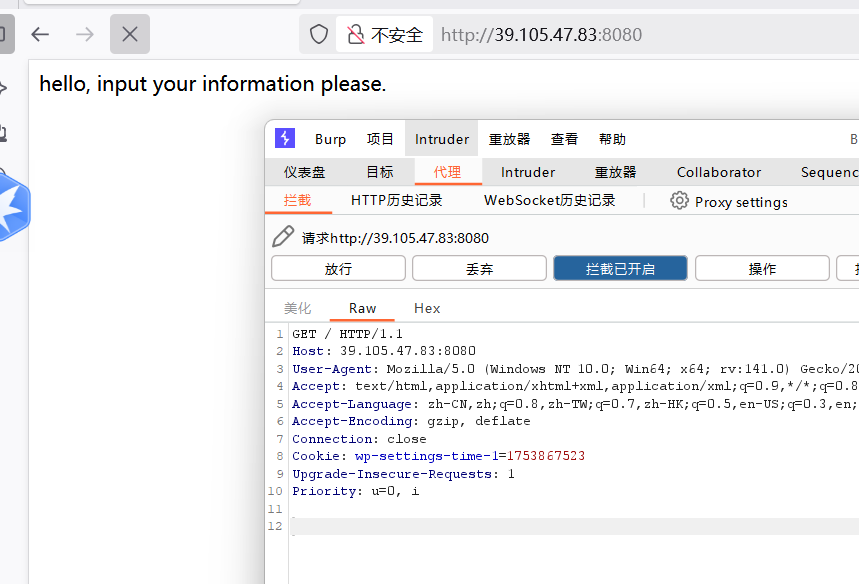Open the WebSocket历史记录 sub-tab
This screenshot has height=584, width=859.
549,201
